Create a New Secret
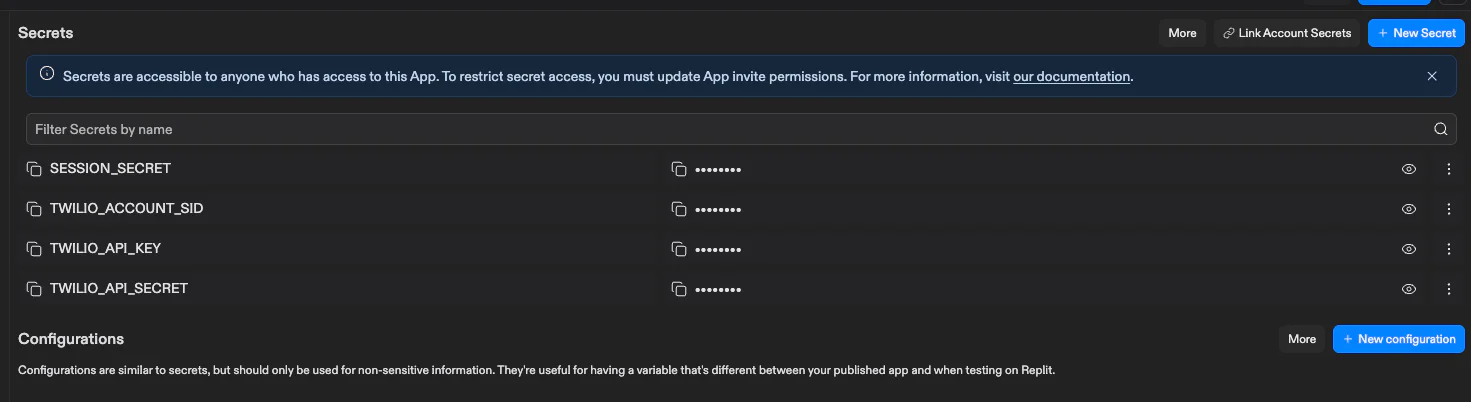The height and width of the screenshot is (402, 1471). click(x=1416, y=33)
